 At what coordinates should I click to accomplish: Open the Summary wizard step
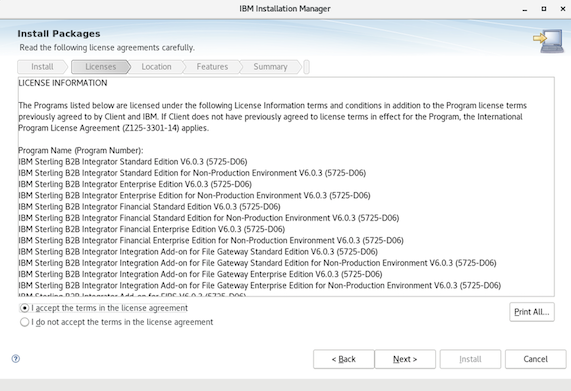pyautogui.click(x=270, y=67)
